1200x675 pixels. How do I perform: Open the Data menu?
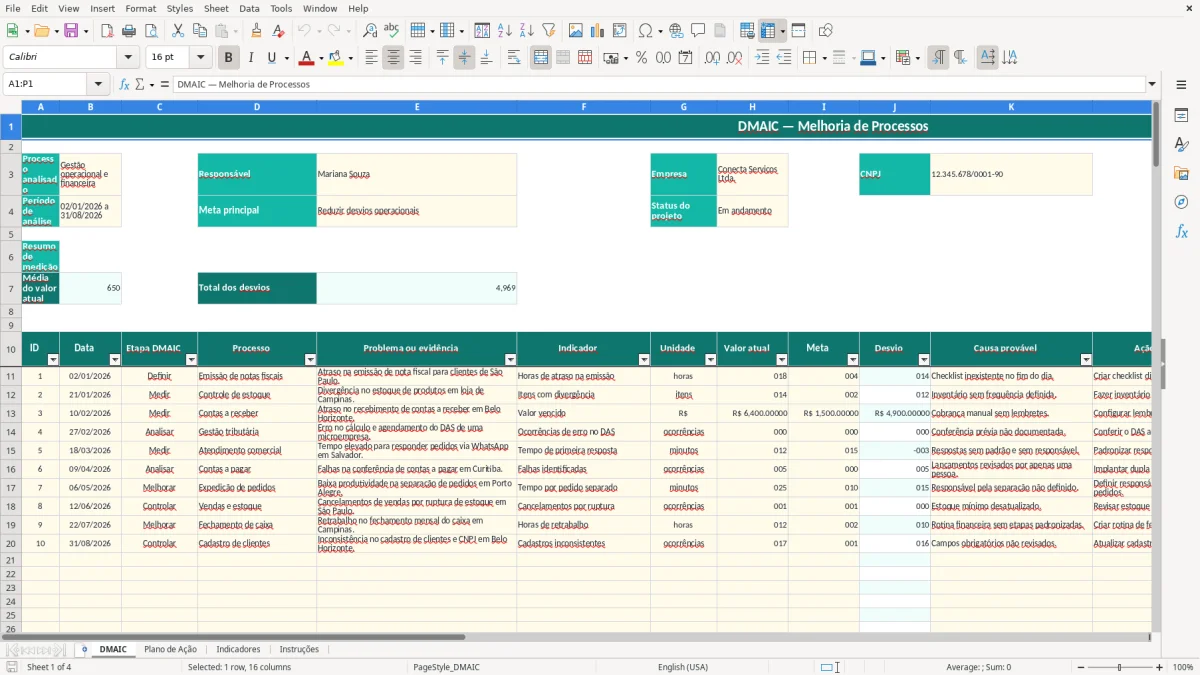249,8
